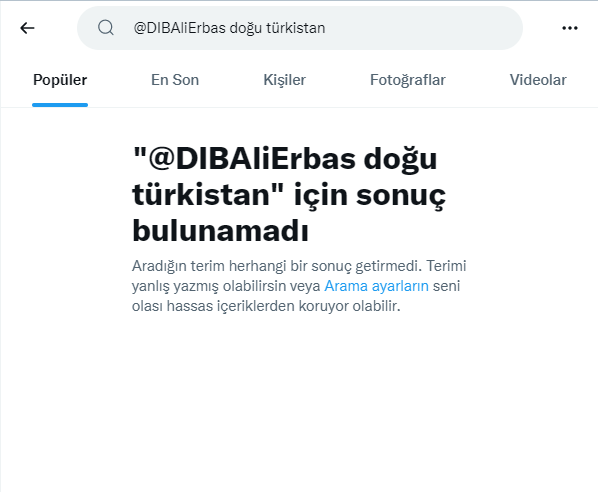The height and width of the screenshot is (492, 598).
Task: Click the word 'seni' after the link
Action: pyautogui.click(x=446, y=286)
